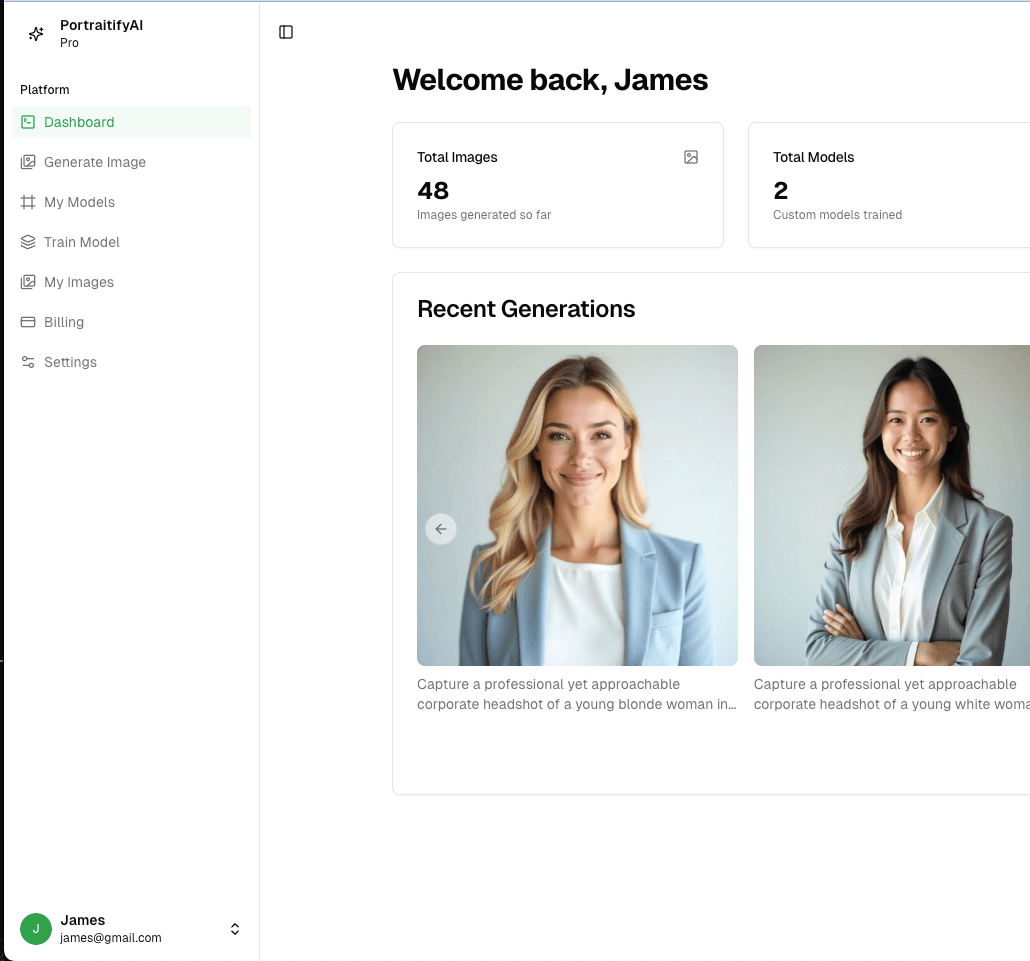The height and width of the screenshot is (961, 1030).
Task: Select the Billing menu entry
Action: (x=64, y=322)
